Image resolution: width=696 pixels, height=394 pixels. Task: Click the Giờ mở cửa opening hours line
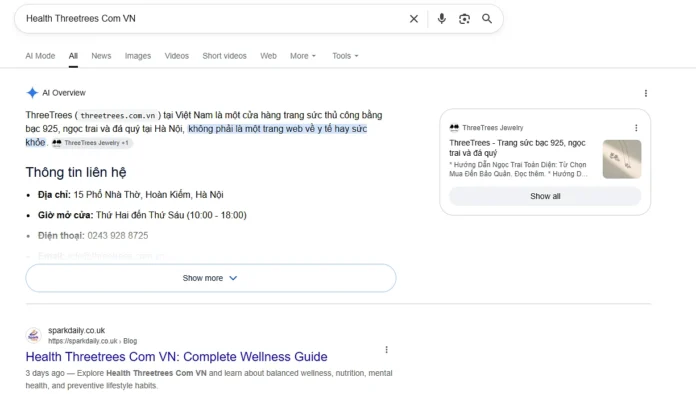tap(142, 215)
